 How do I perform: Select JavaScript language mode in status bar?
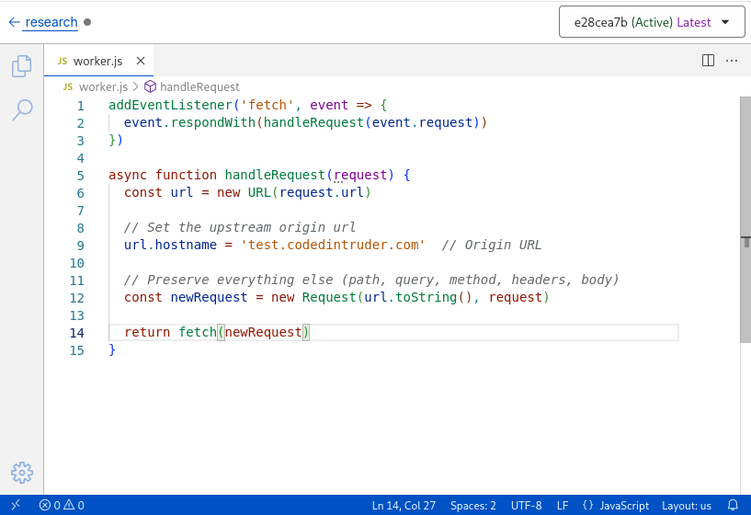[x=616, y=505]
